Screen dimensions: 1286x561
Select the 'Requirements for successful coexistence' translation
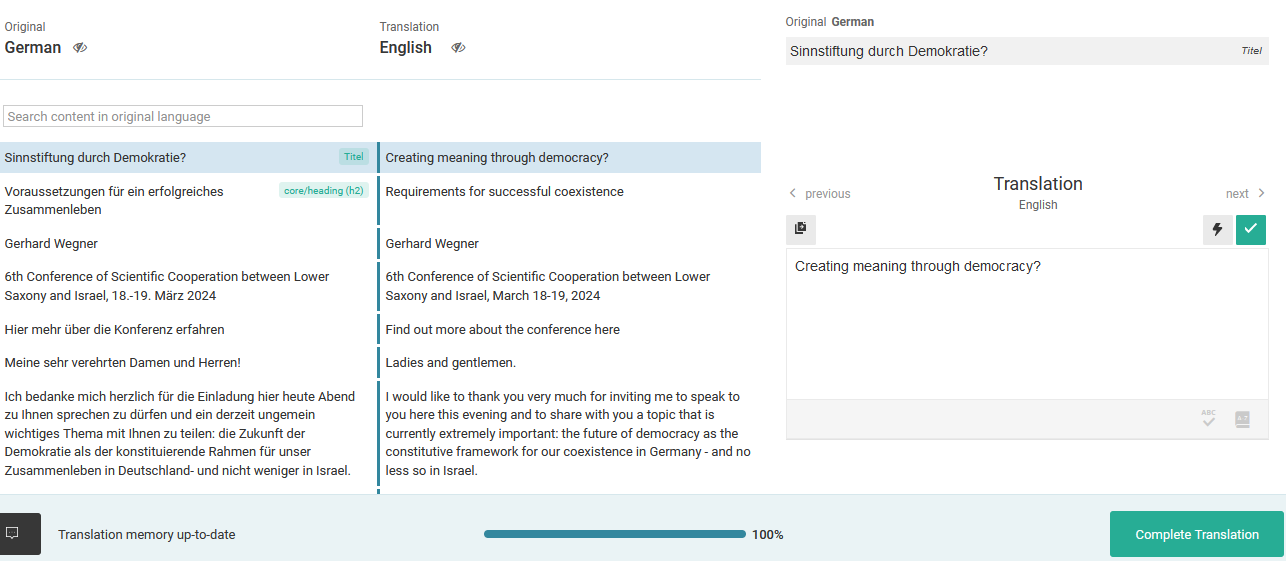coord(504,192)
